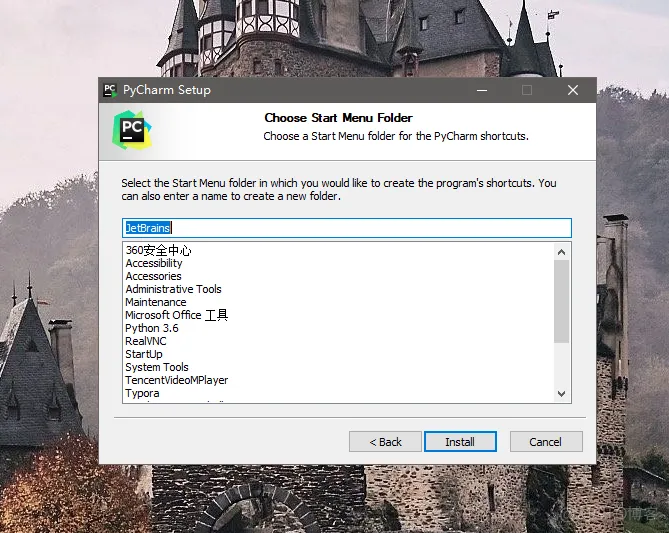669x533 pixels.
Task: Choose Administrative Tools from the list
Action: pyautogui.click(x=173, y=289)
